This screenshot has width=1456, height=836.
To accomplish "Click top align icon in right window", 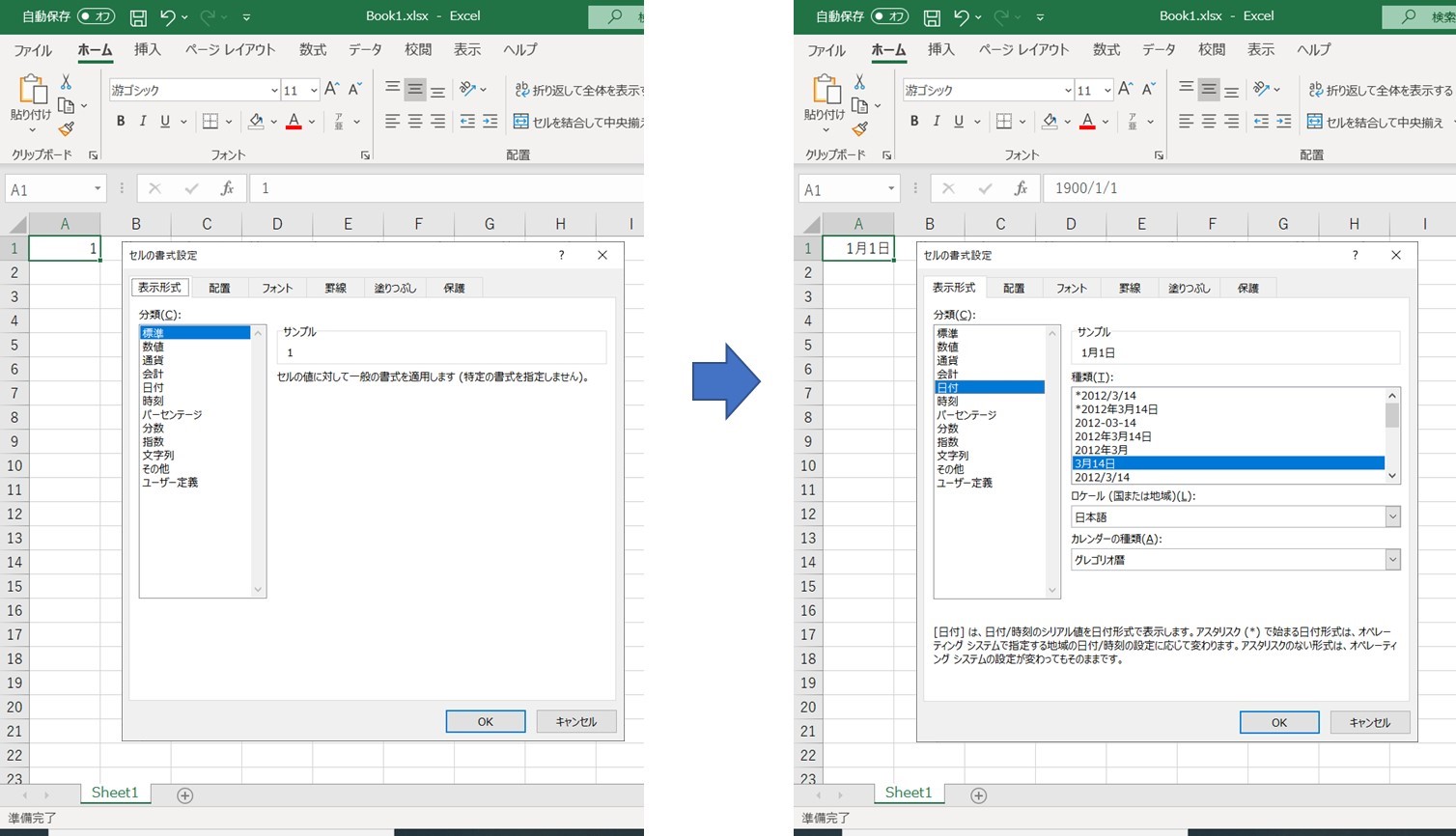I will click(1187, 89).
